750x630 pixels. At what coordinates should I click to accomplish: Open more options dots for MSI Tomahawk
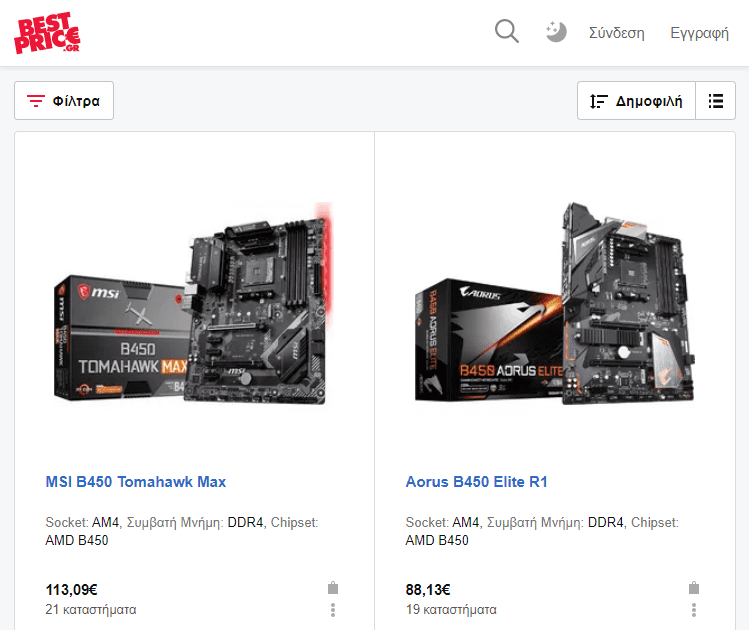coord(333,610)
